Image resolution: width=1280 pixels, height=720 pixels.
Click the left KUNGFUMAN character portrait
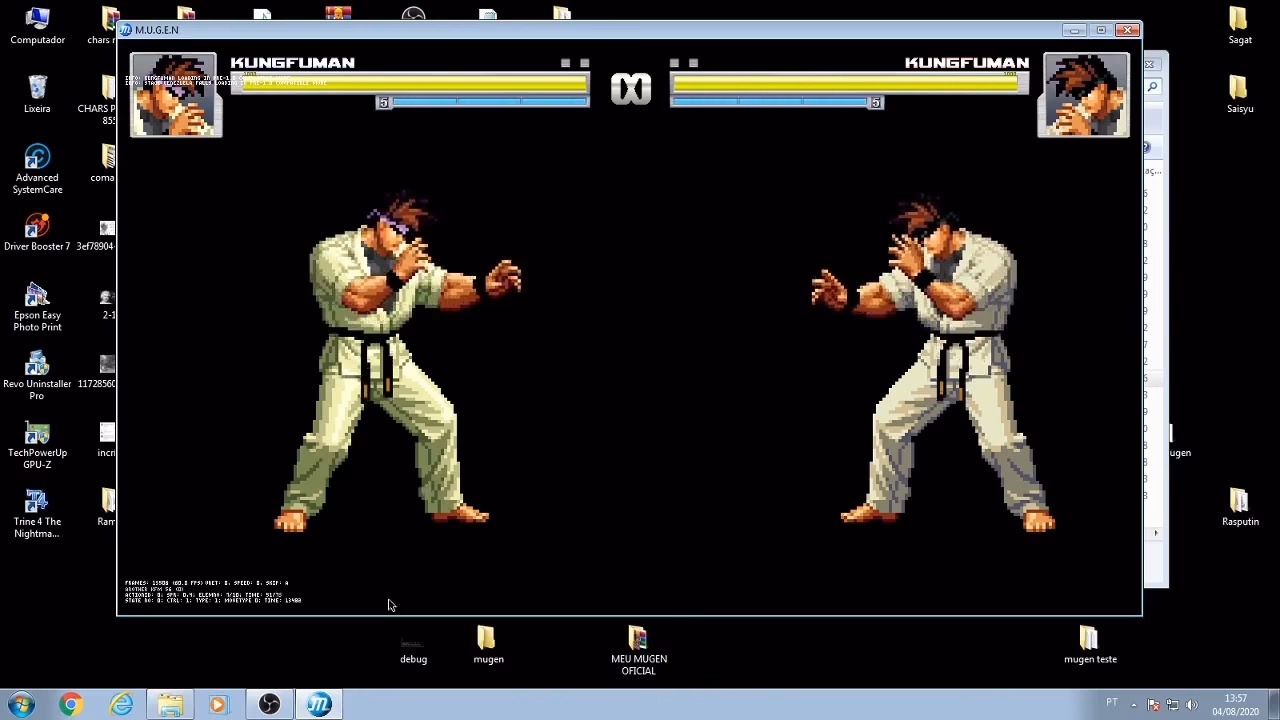point(175,95)
